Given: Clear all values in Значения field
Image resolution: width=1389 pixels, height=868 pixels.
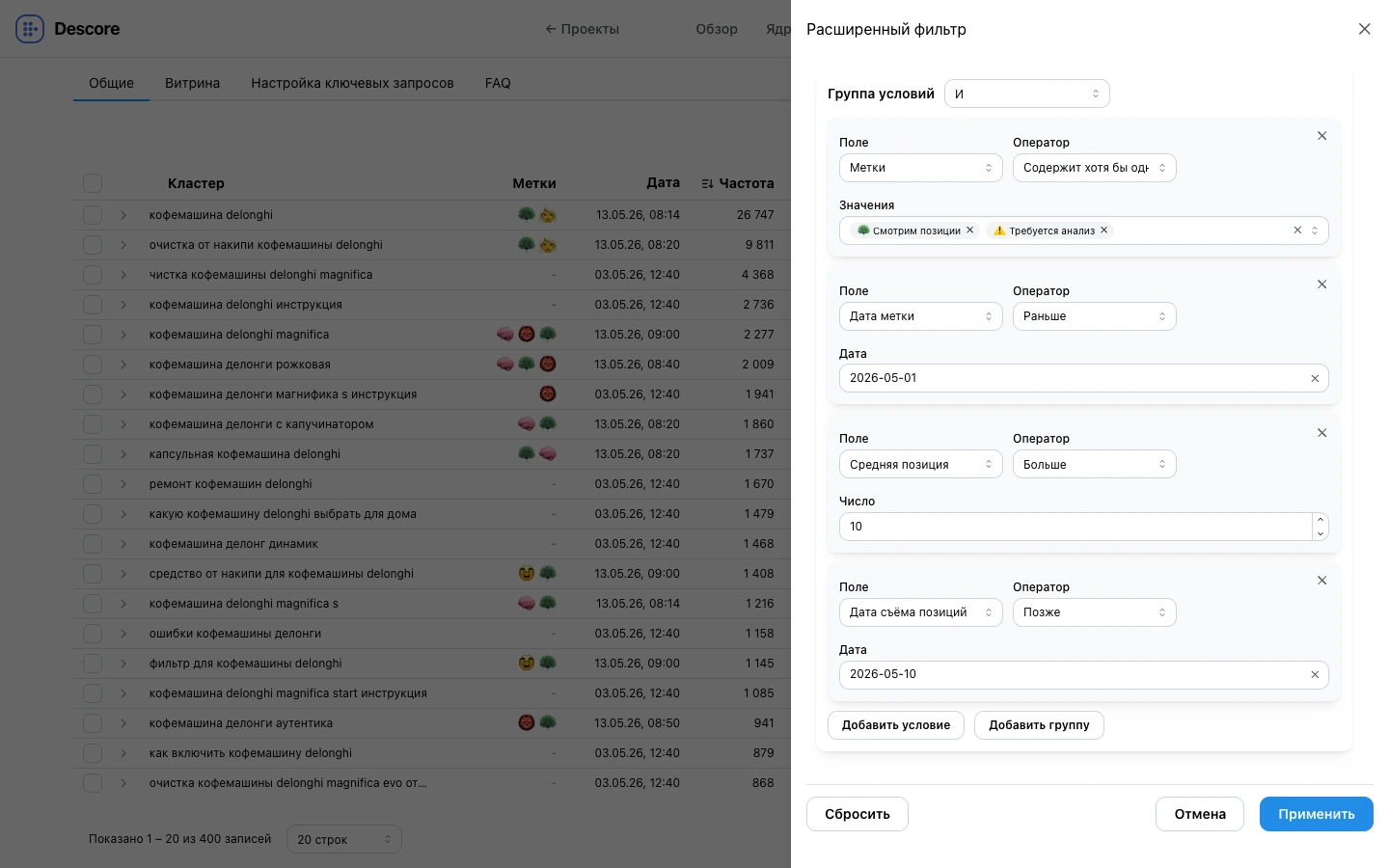Looking at the screenshot, I should (x=1297, y=231).
